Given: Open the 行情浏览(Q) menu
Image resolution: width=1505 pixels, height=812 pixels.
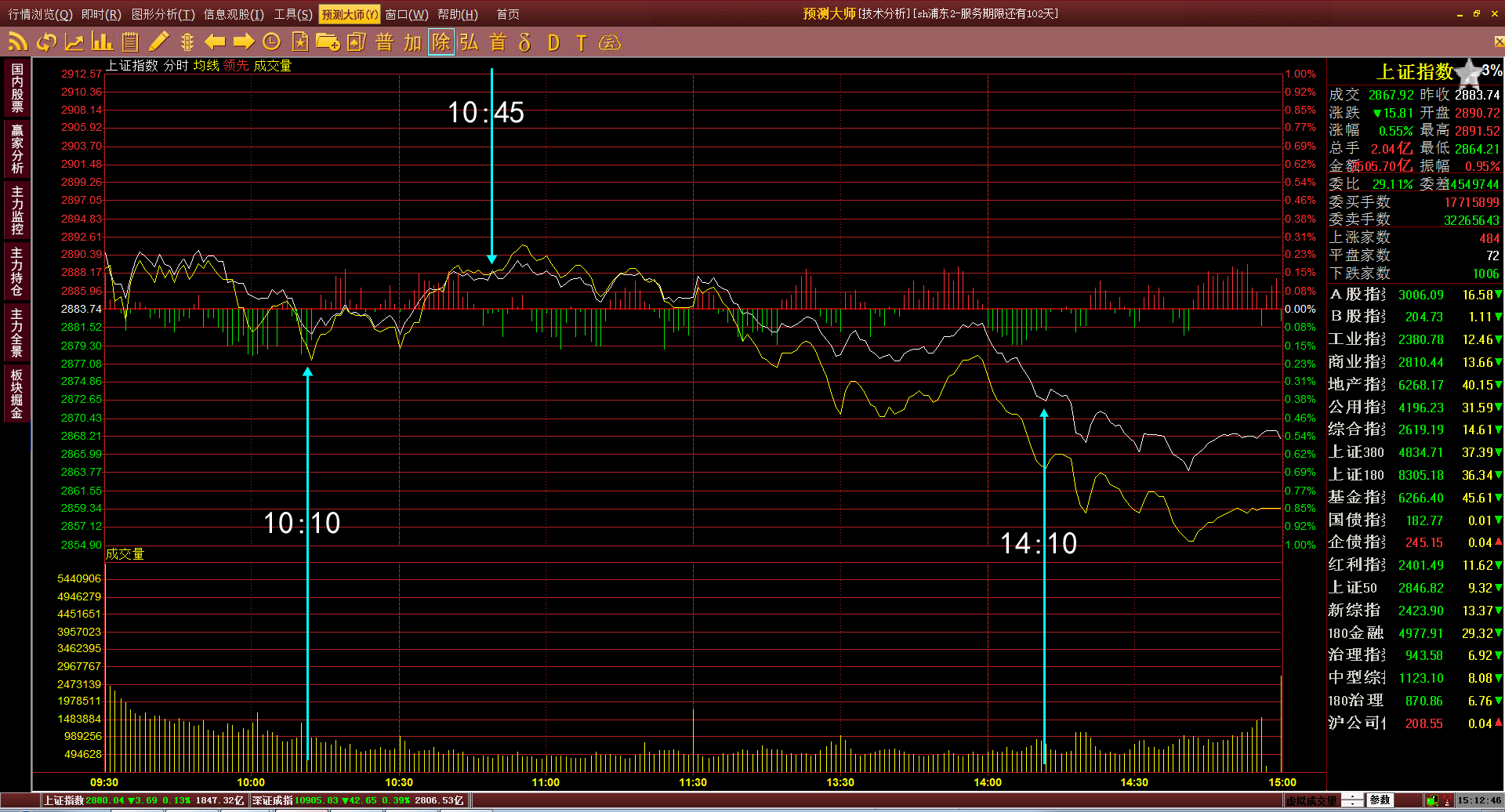Looking at the screenshot, I should tap(39, 14).
